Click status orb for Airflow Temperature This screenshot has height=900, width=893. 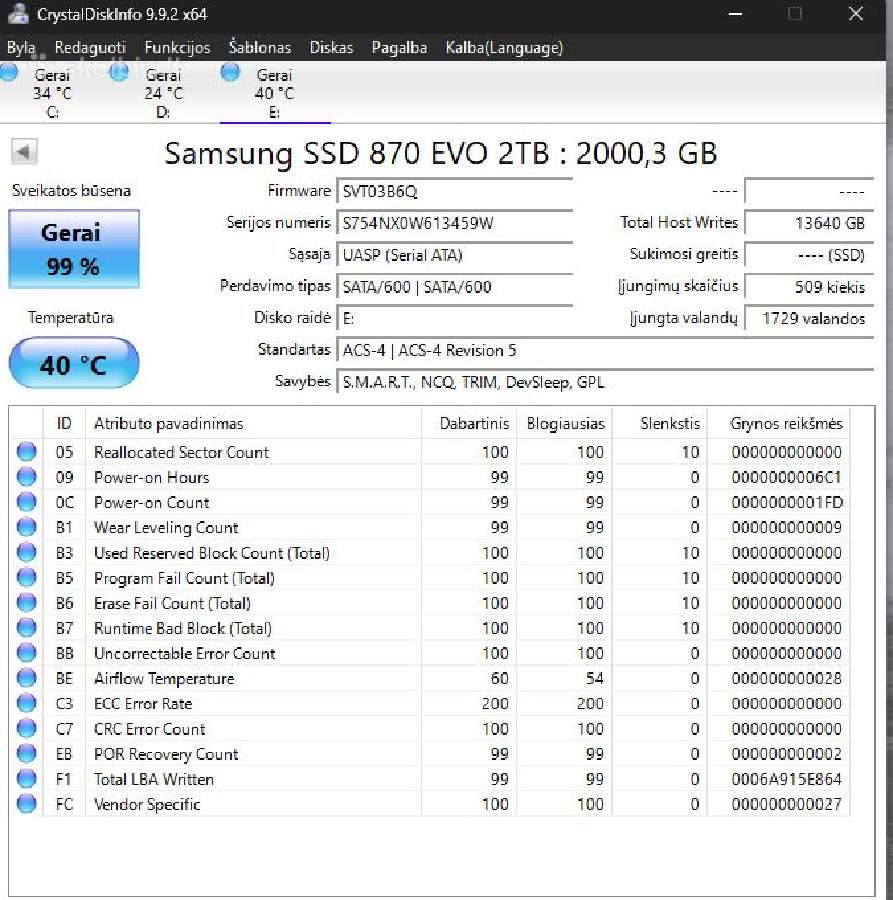pyautogui.click(x=26, y=678)
